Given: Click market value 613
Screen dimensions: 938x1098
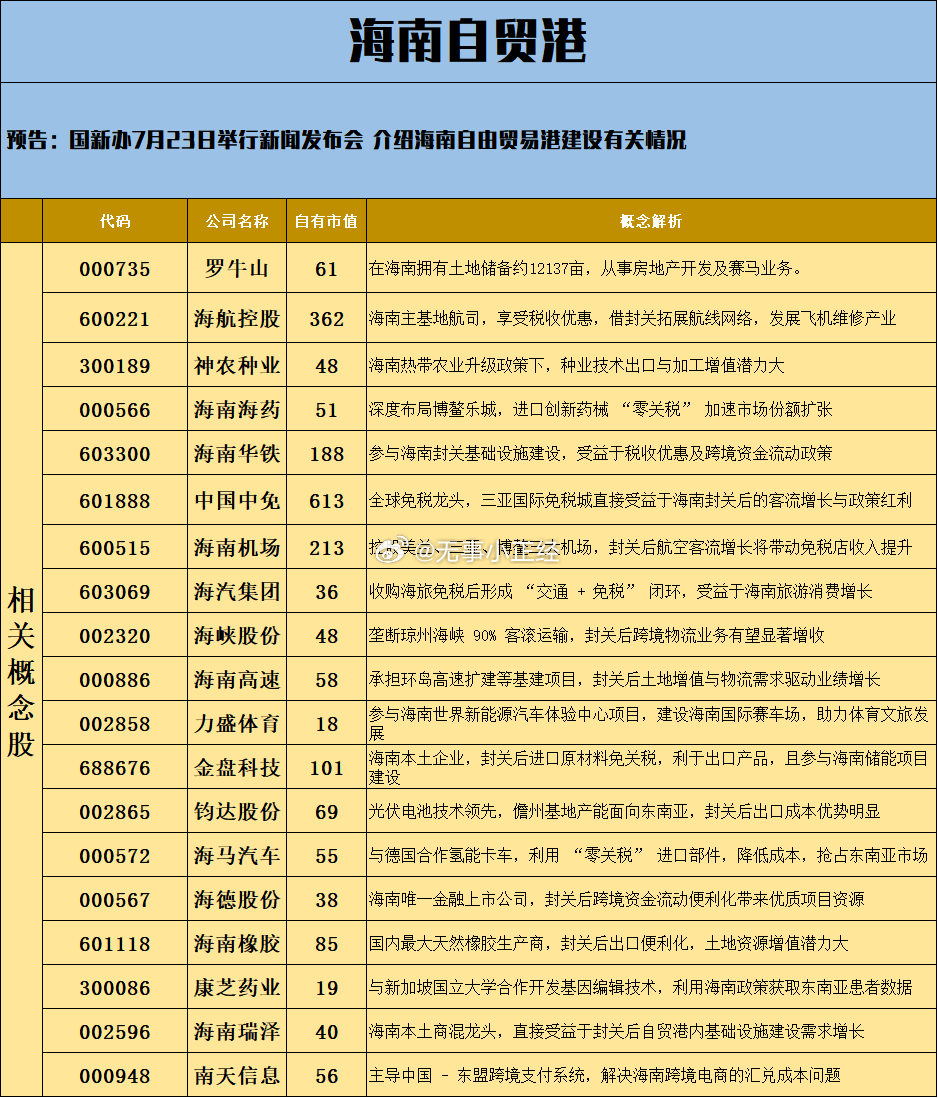Looking at the screenshot, I should coord(326,501).
